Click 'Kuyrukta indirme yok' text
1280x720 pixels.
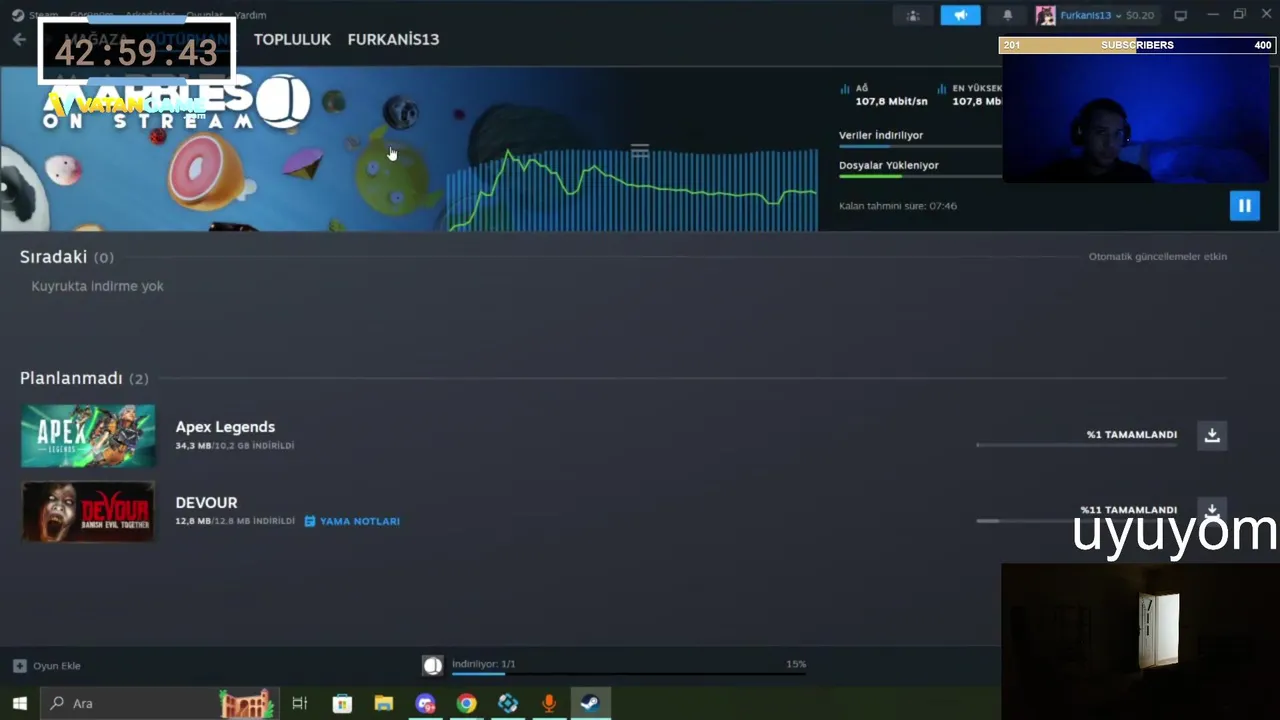pos(97,286)
